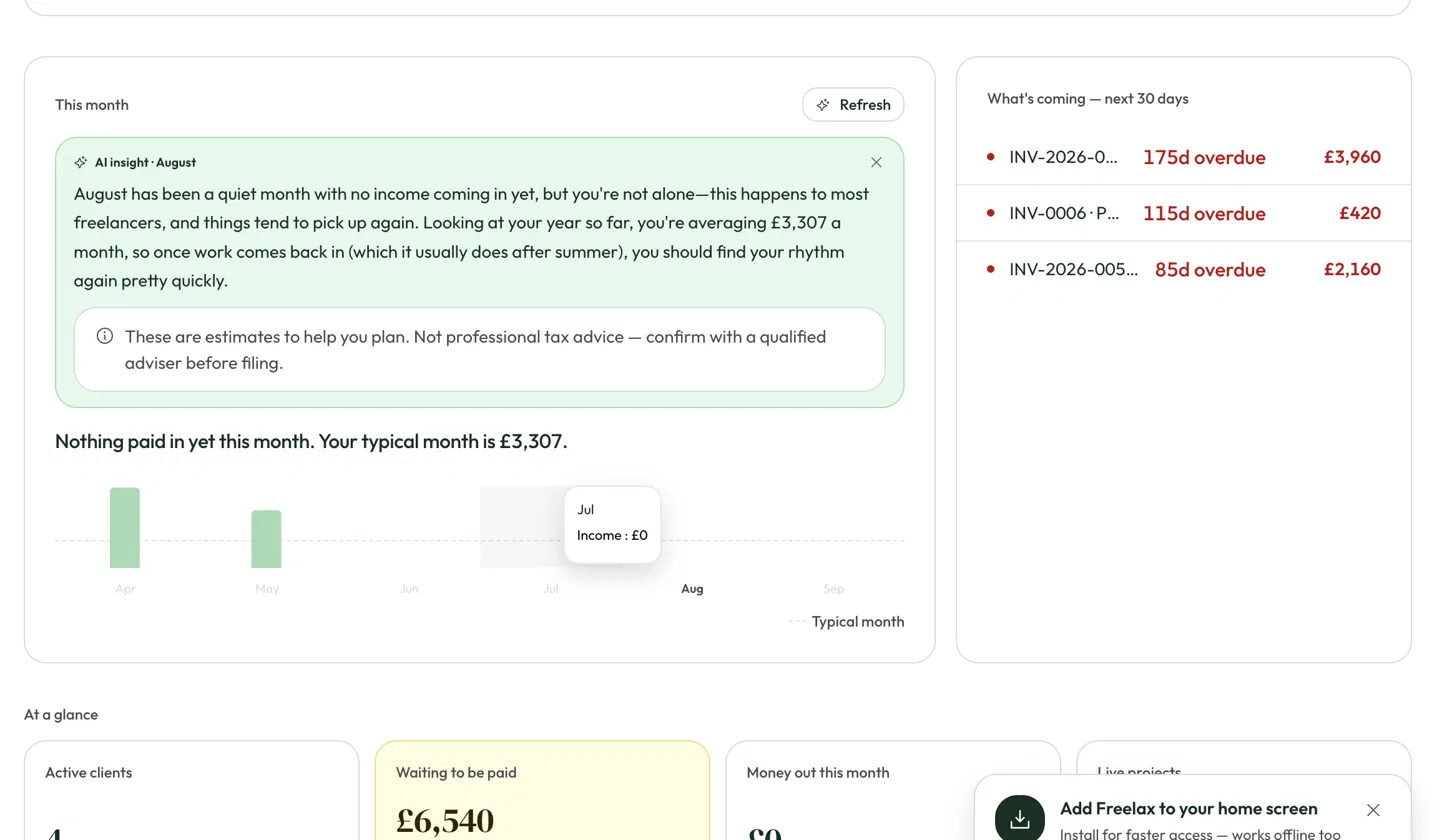
Task: Click the £420 invoice amount
Action: tap(1360, 213)
